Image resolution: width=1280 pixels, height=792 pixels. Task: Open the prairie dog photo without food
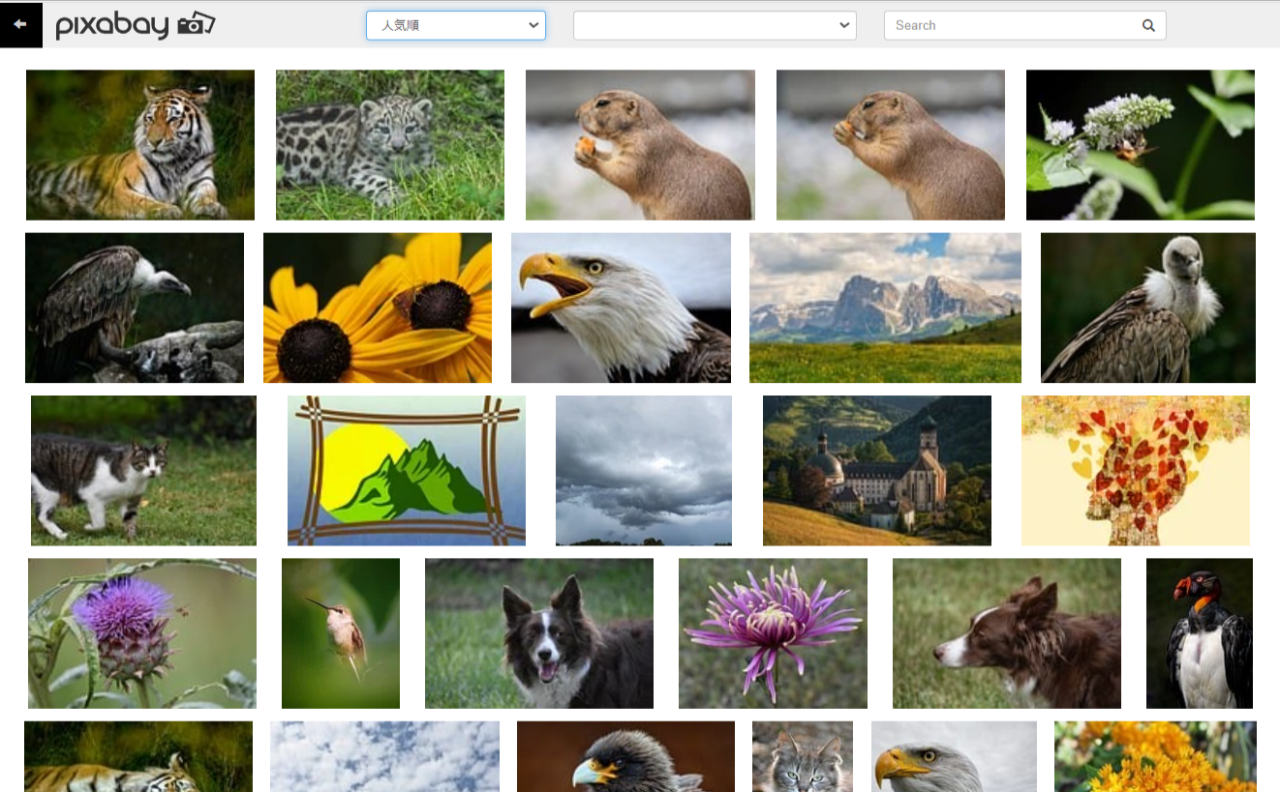pyautogui.click(x=890, y=145)
